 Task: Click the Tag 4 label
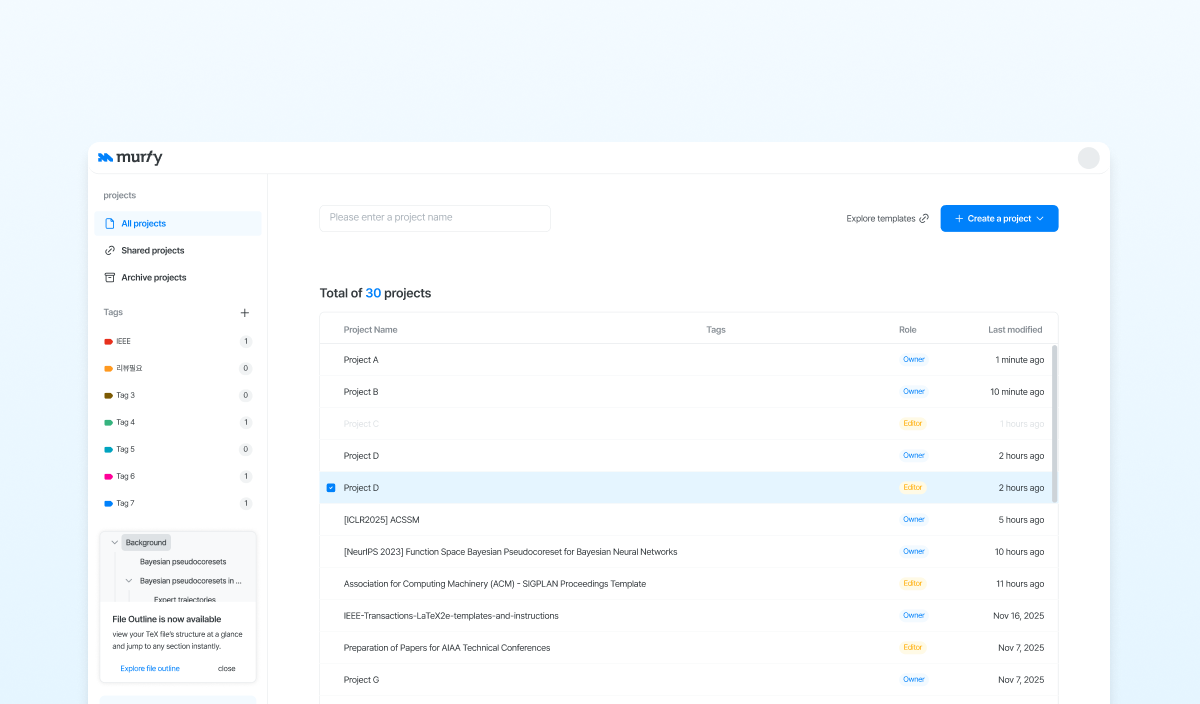125,423
